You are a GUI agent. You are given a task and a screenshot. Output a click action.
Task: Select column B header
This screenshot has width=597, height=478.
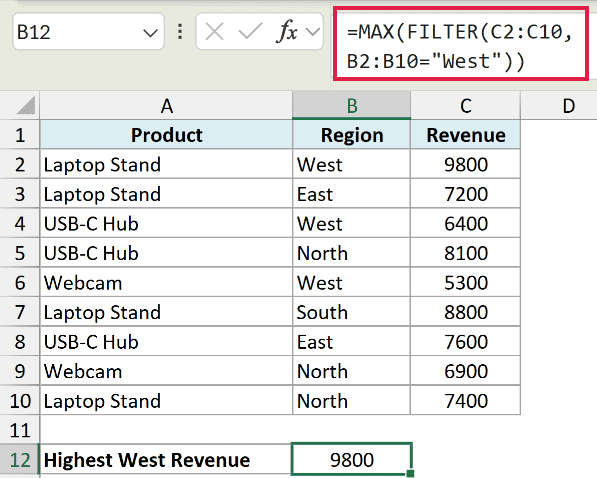(351, 106)
